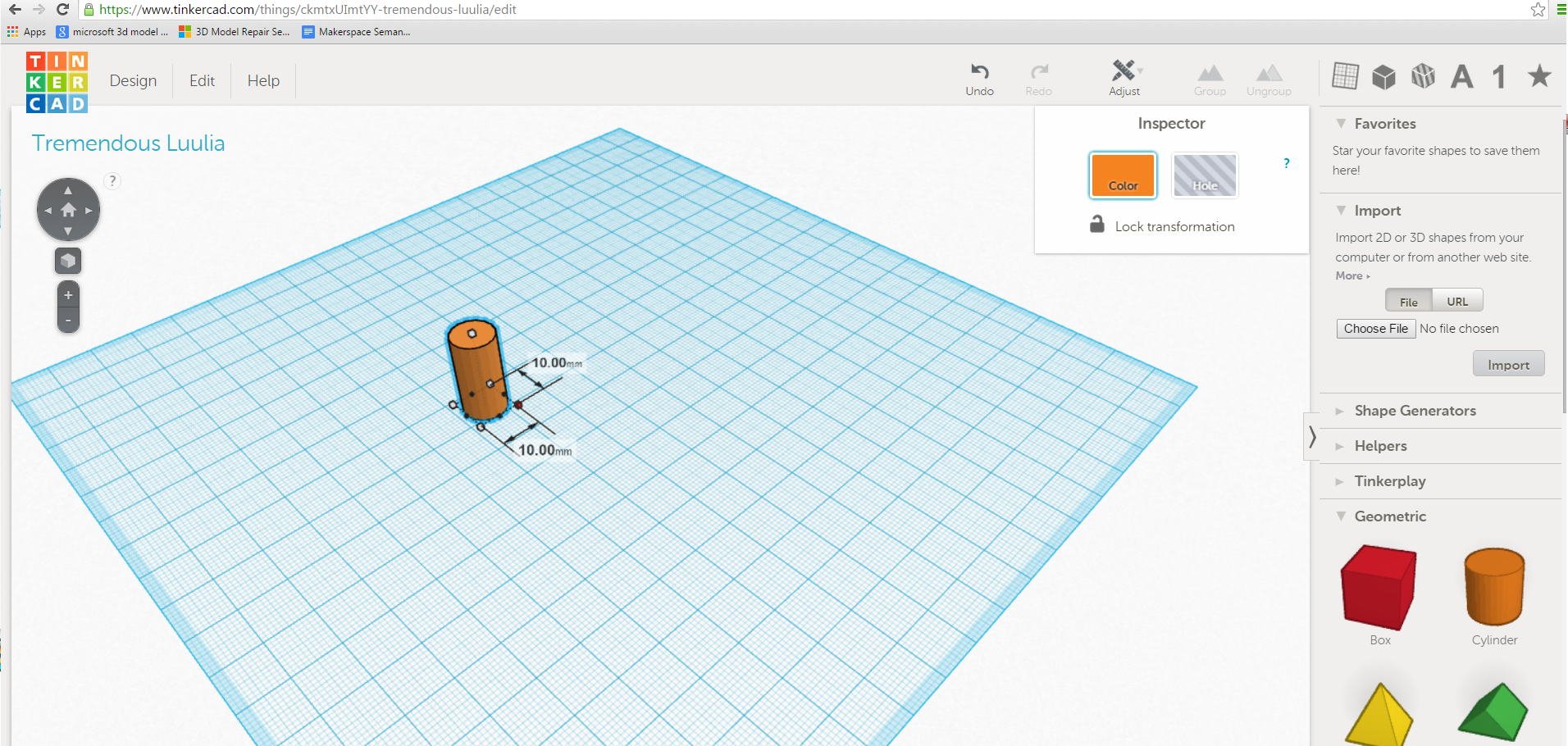Group the selected shapes
The image size is (1568, 746).
point(1210,80)
